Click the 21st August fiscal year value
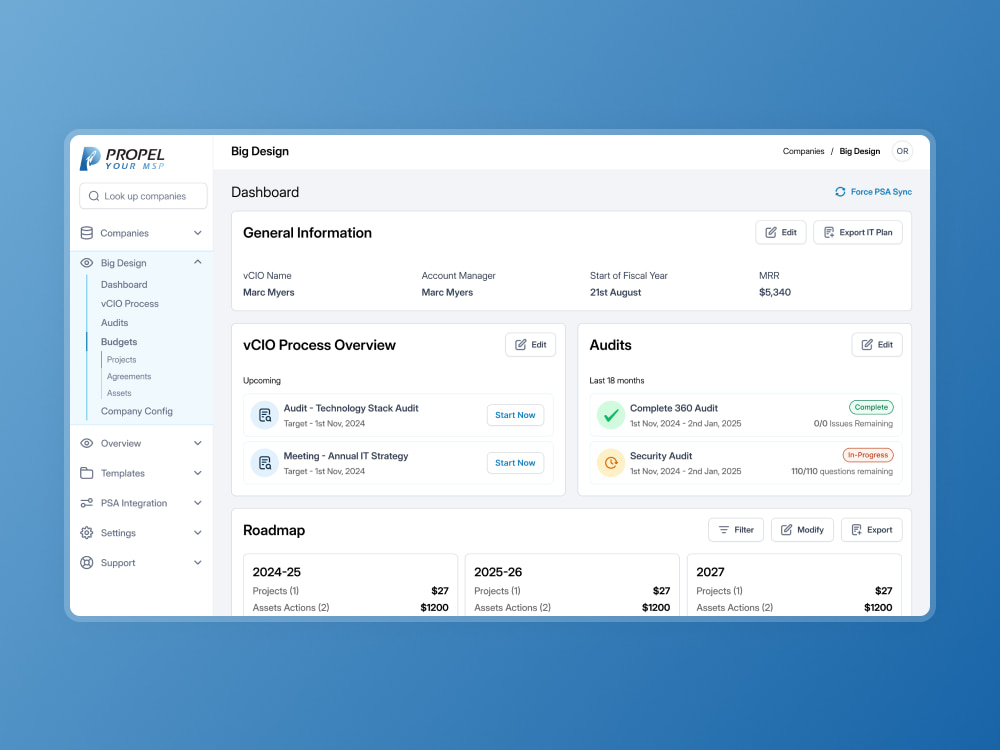The width and height of the screenshot is (1000, 750). 615,293
